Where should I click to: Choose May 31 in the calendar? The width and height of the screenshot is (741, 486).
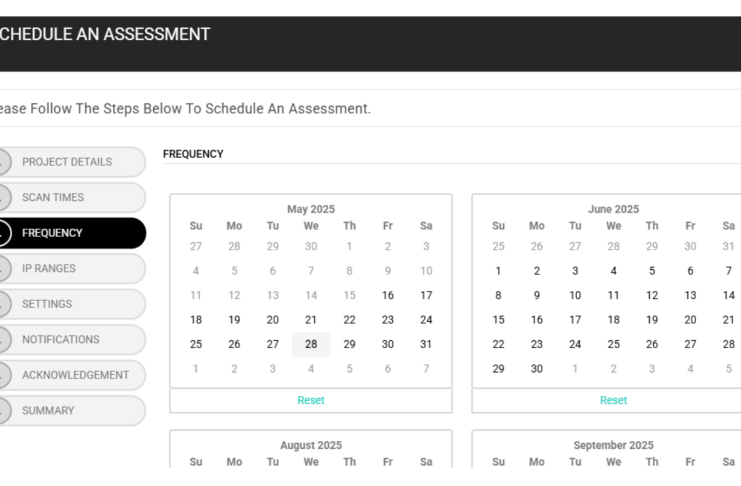pos(426,344)
